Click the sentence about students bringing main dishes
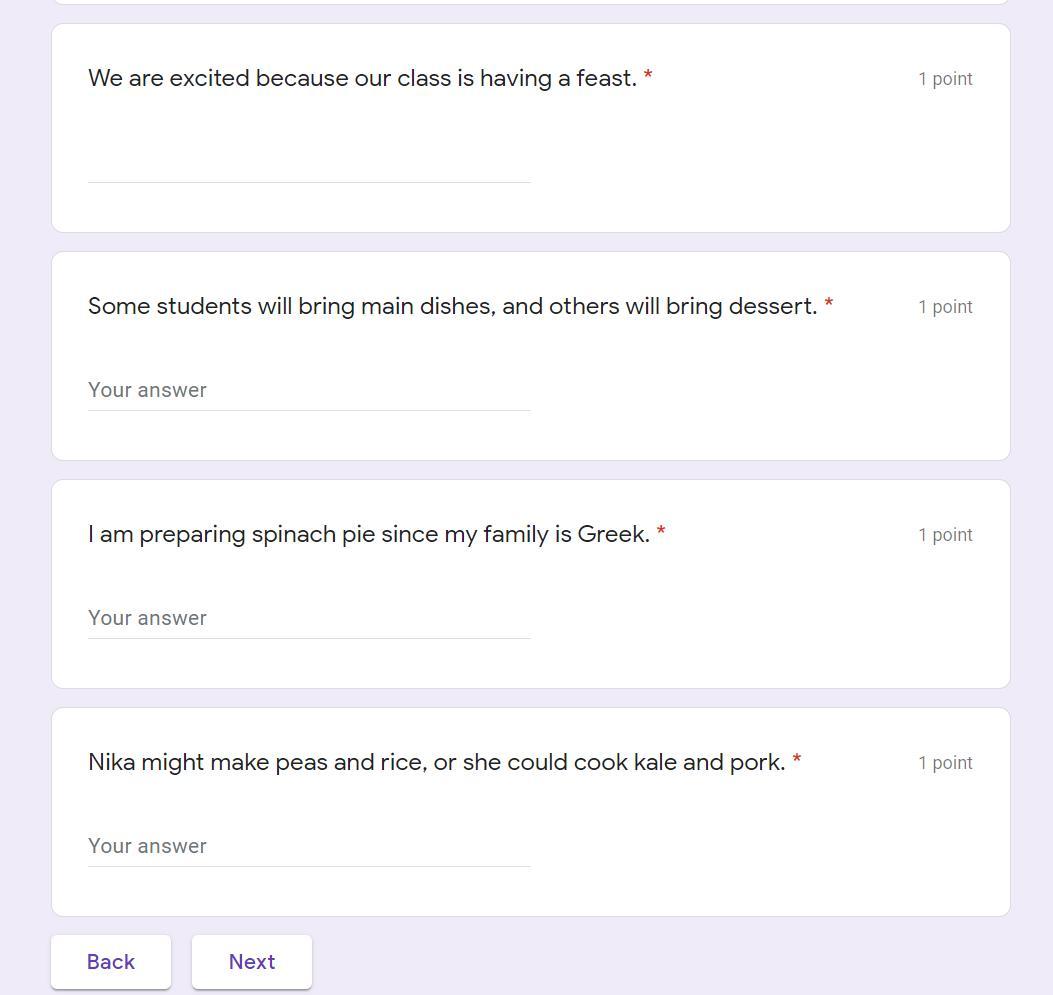Screen dimensions: 1053x995 pyautogui.click(x=452, y=306)
